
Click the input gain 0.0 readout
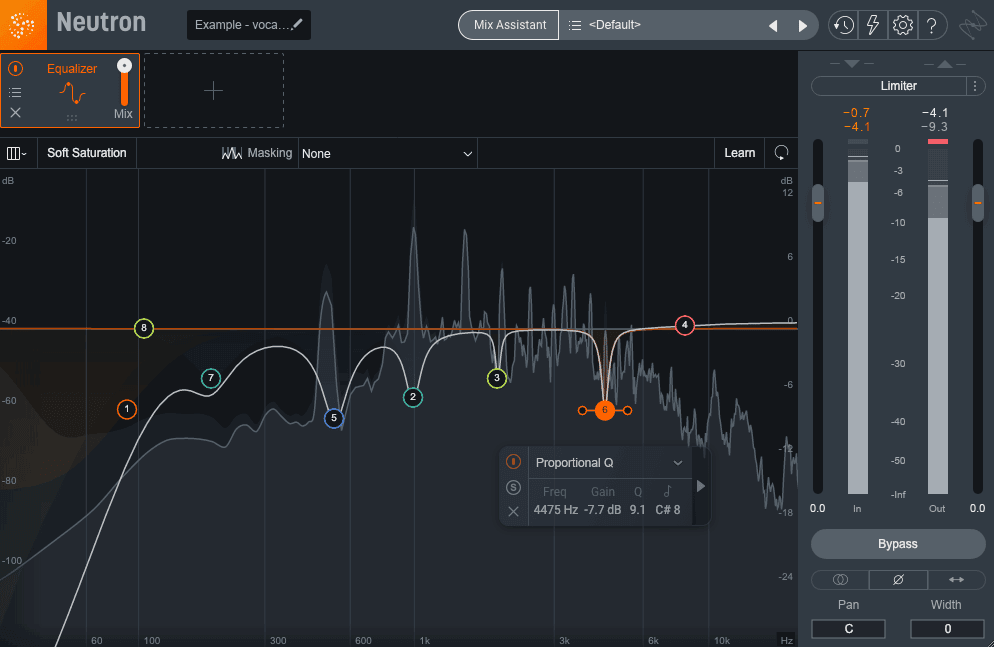tap(817, 508)
